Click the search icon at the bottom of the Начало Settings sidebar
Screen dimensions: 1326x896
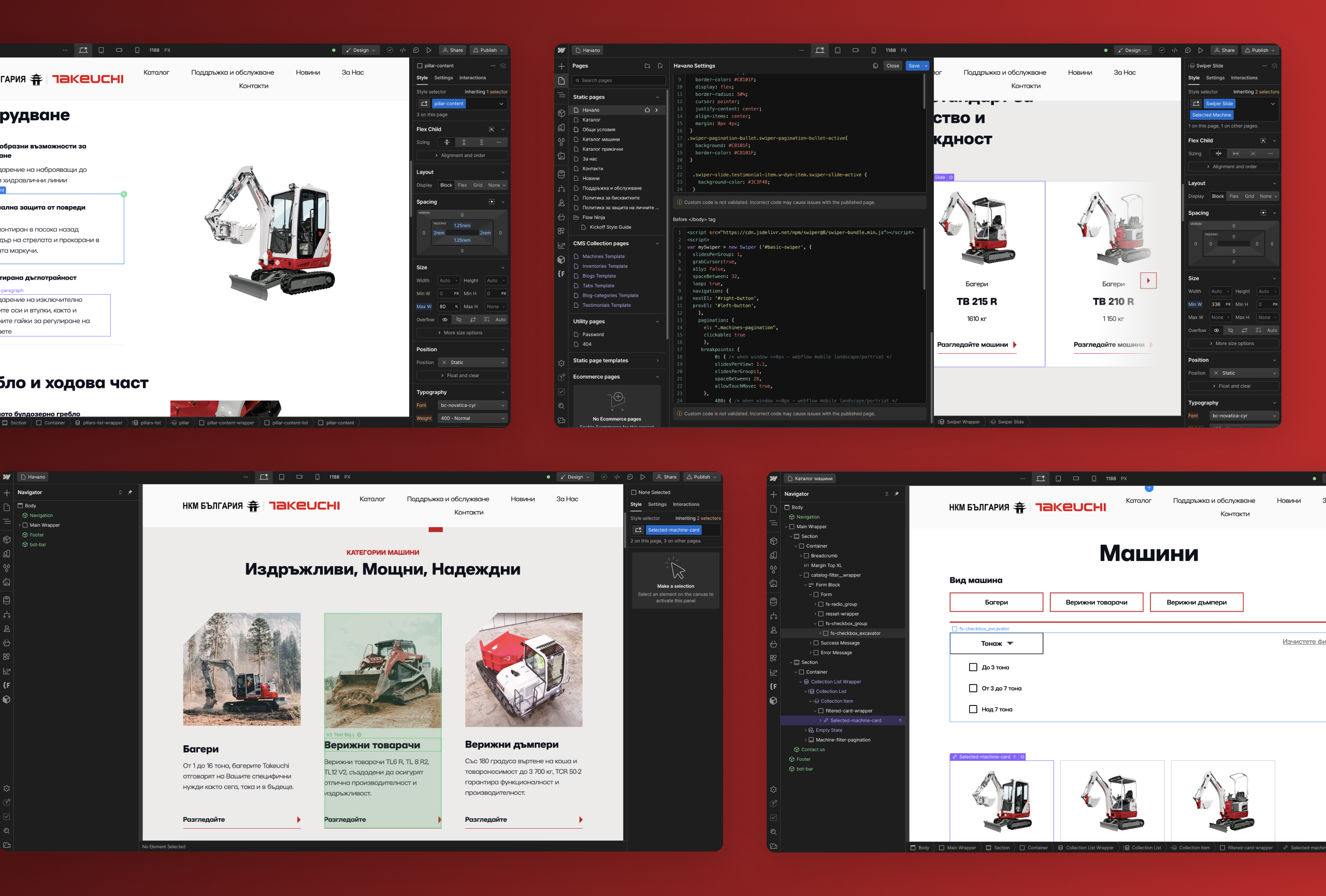click(x=561, y=406)
